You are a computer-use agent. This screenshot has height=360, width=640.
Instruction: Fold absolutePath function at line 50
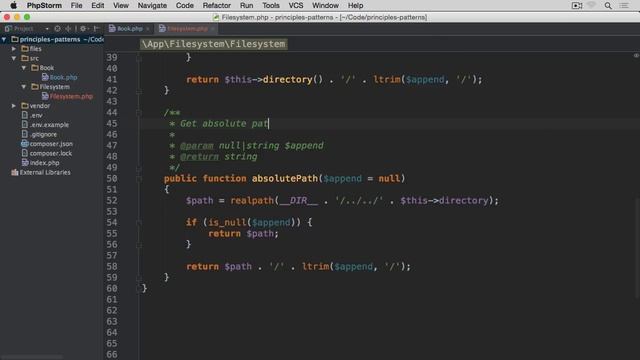(x=139, y=178)
